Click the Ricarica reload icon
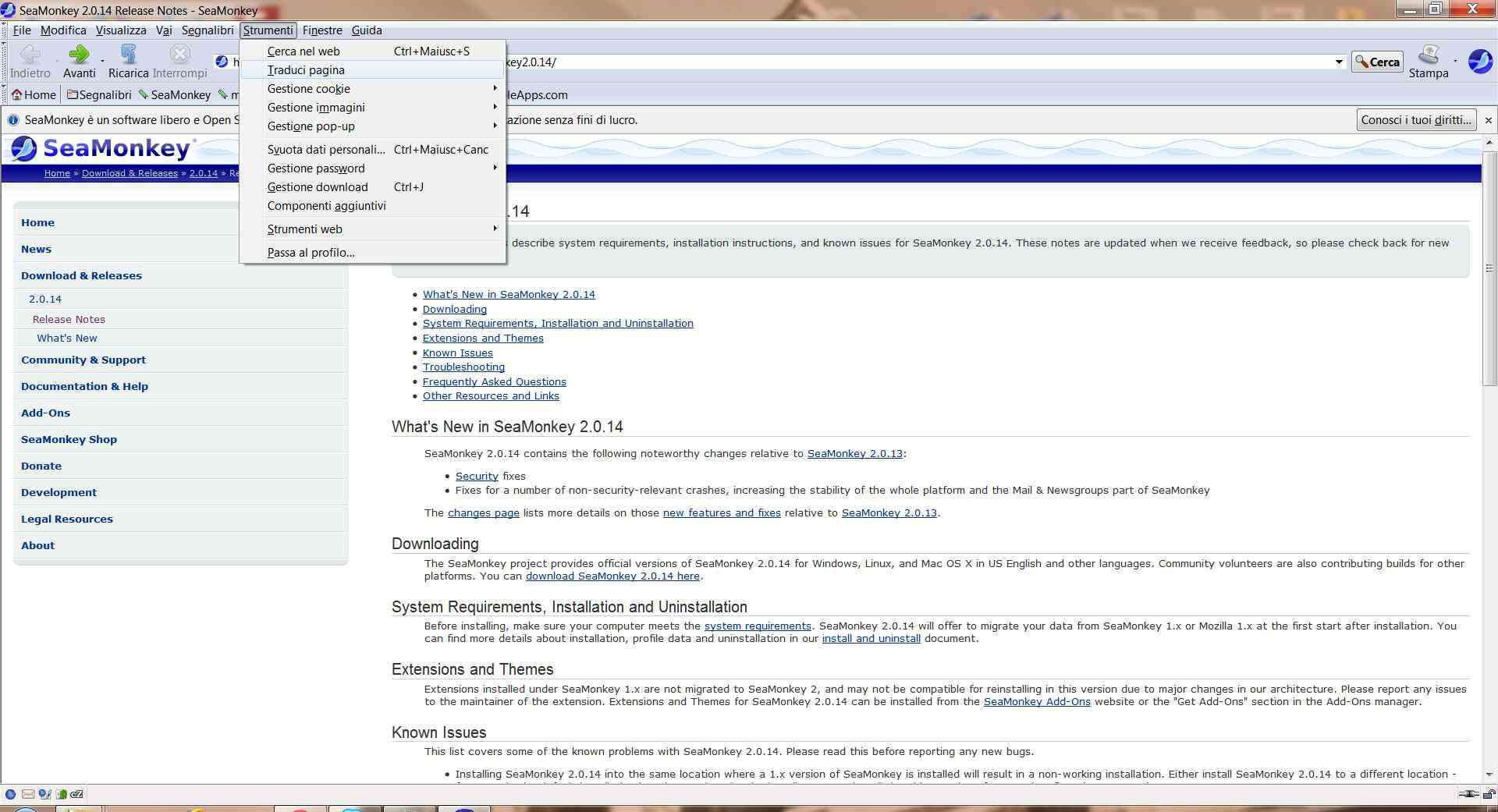Screen dimensions: 1498x812 coord(129,55)
